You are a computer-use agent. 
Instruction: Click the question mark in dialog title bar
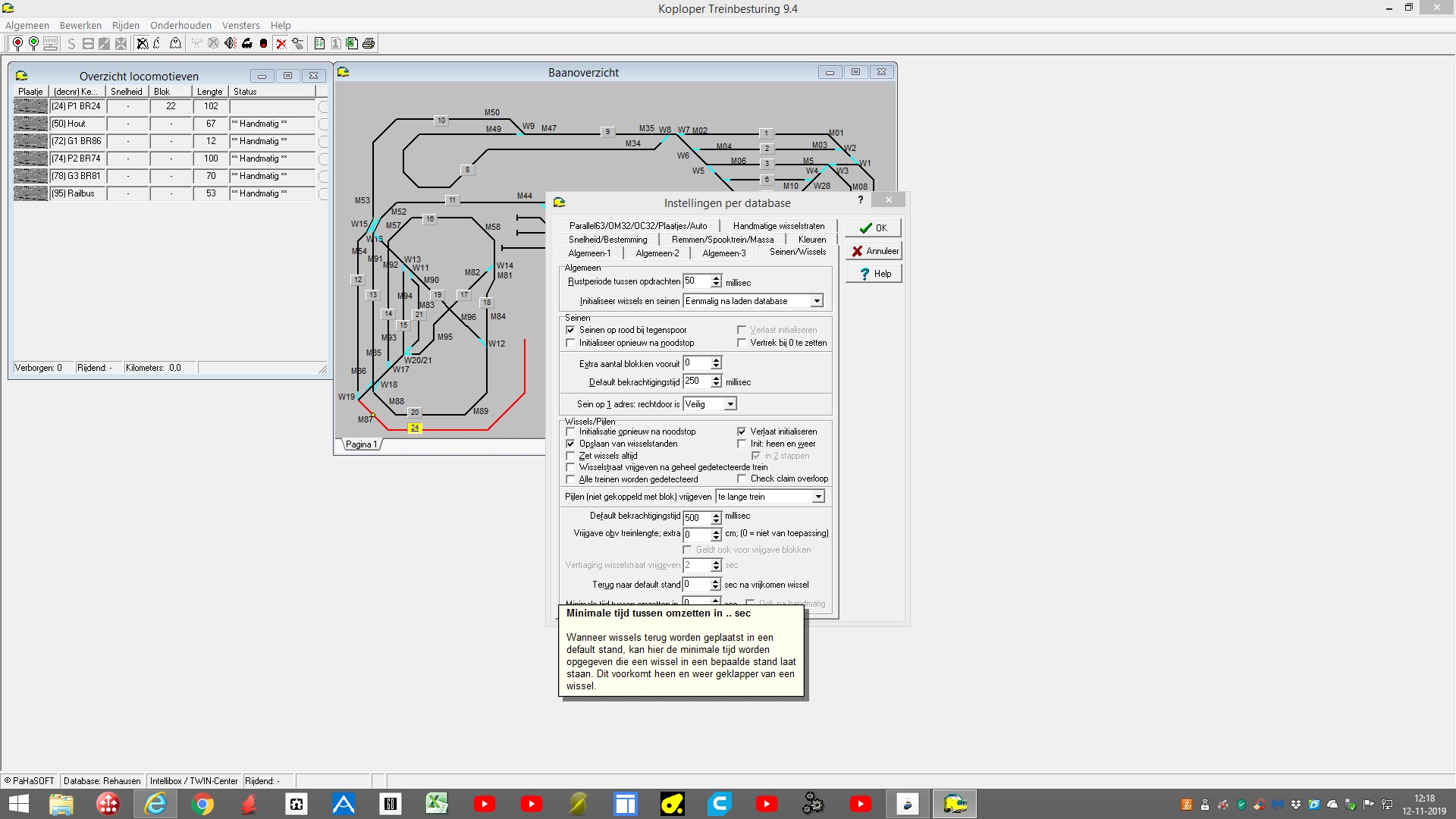point(860,200)
